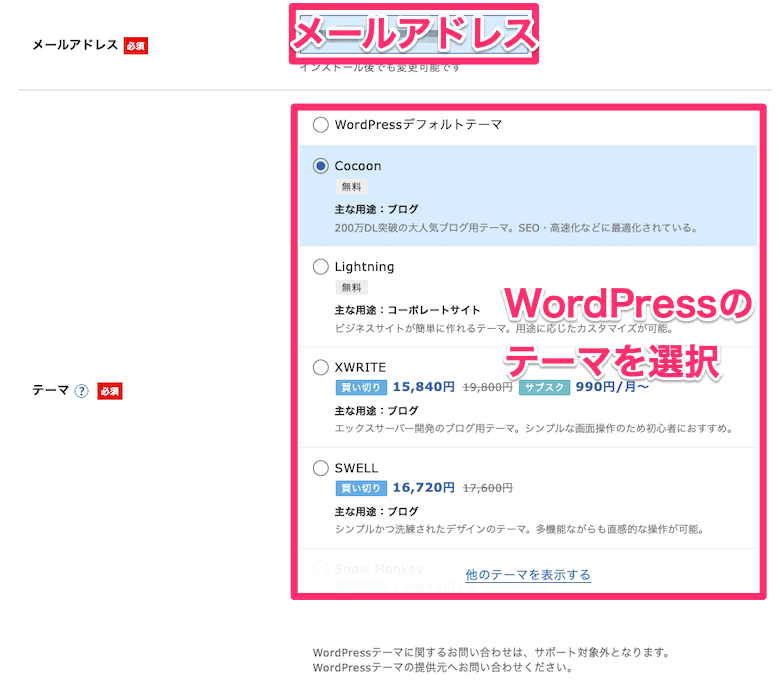This screenshot has width=780, height=689.
Task: Click the struck-through 17,600円 price
Action: pos(488,488)
